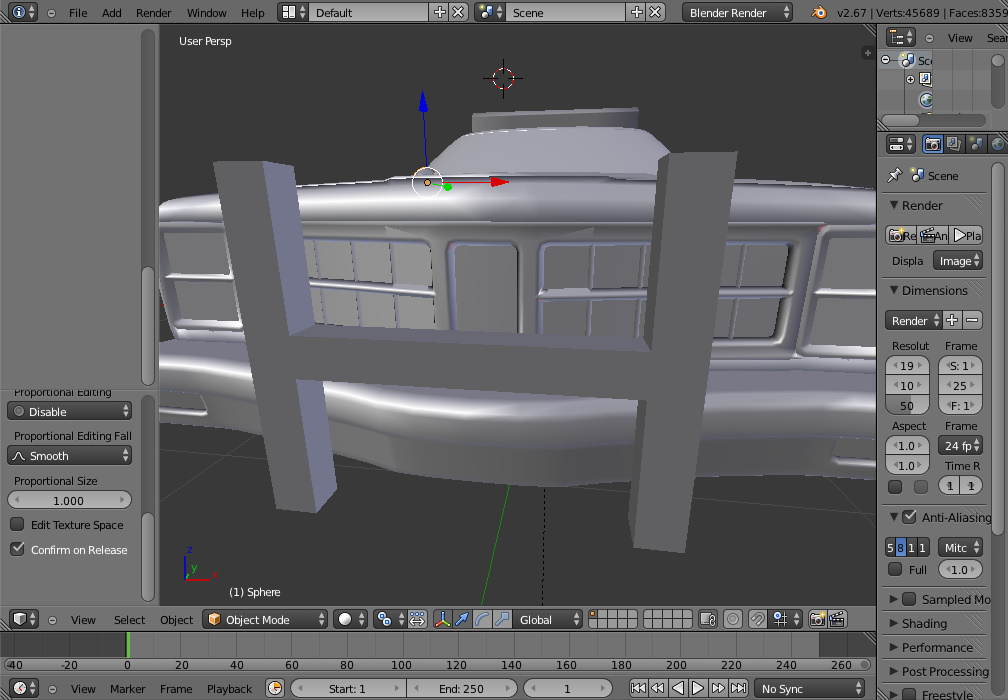Click the pin icon beside Scene
This screenshot has height=700, width=1008.
coord(894,175)
